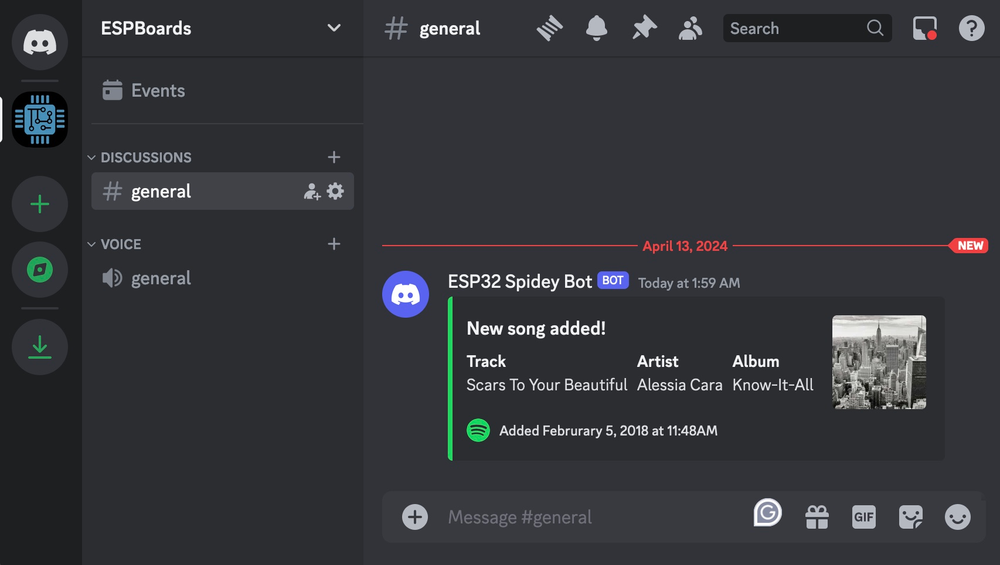The width and height of the screenshot is (1000, 565).
Task: Open the Events item in sidebar
Action: point(157,91)
